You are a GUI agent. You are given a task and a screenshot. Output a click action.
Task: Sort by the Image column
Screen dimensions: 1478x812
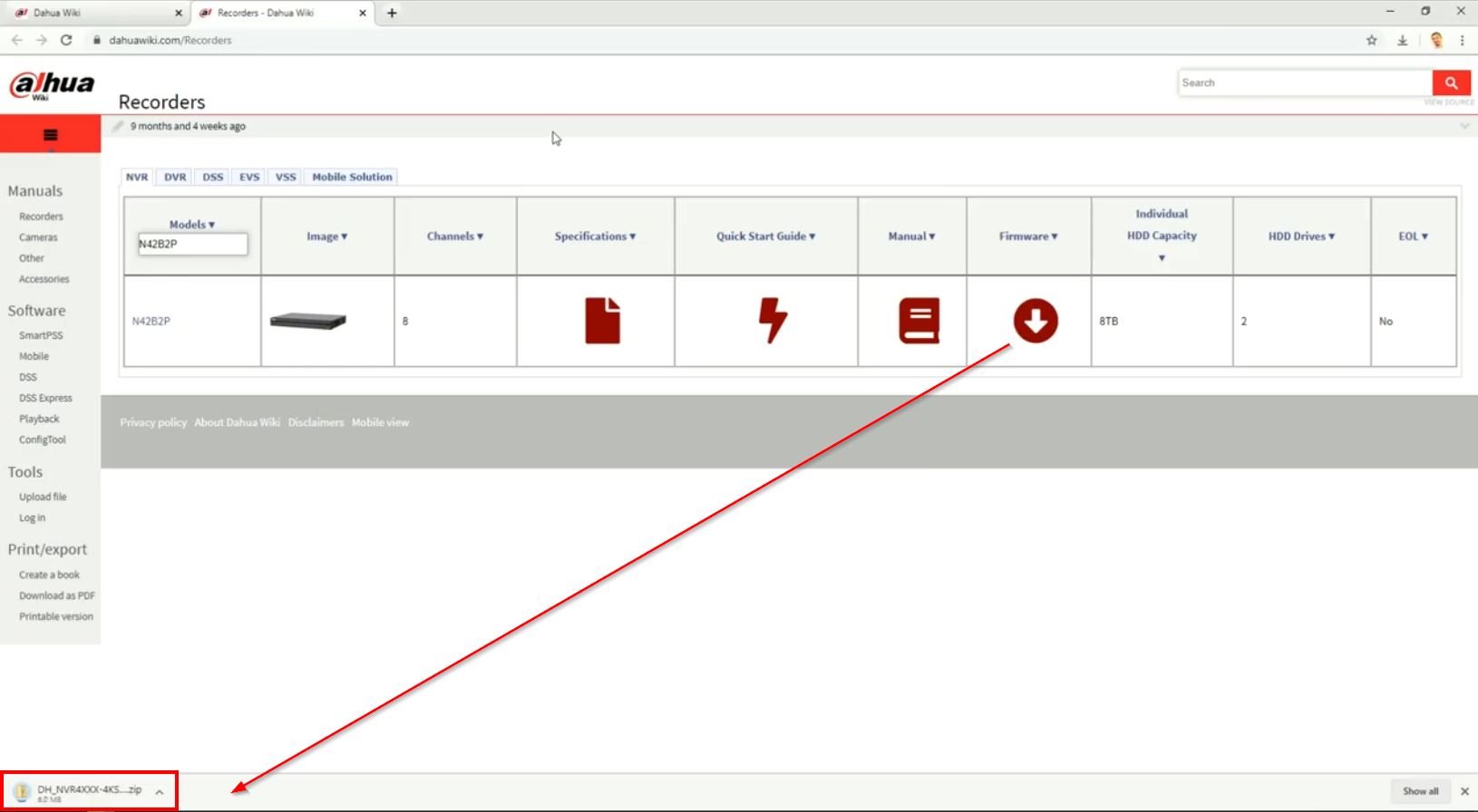[327, 236]
